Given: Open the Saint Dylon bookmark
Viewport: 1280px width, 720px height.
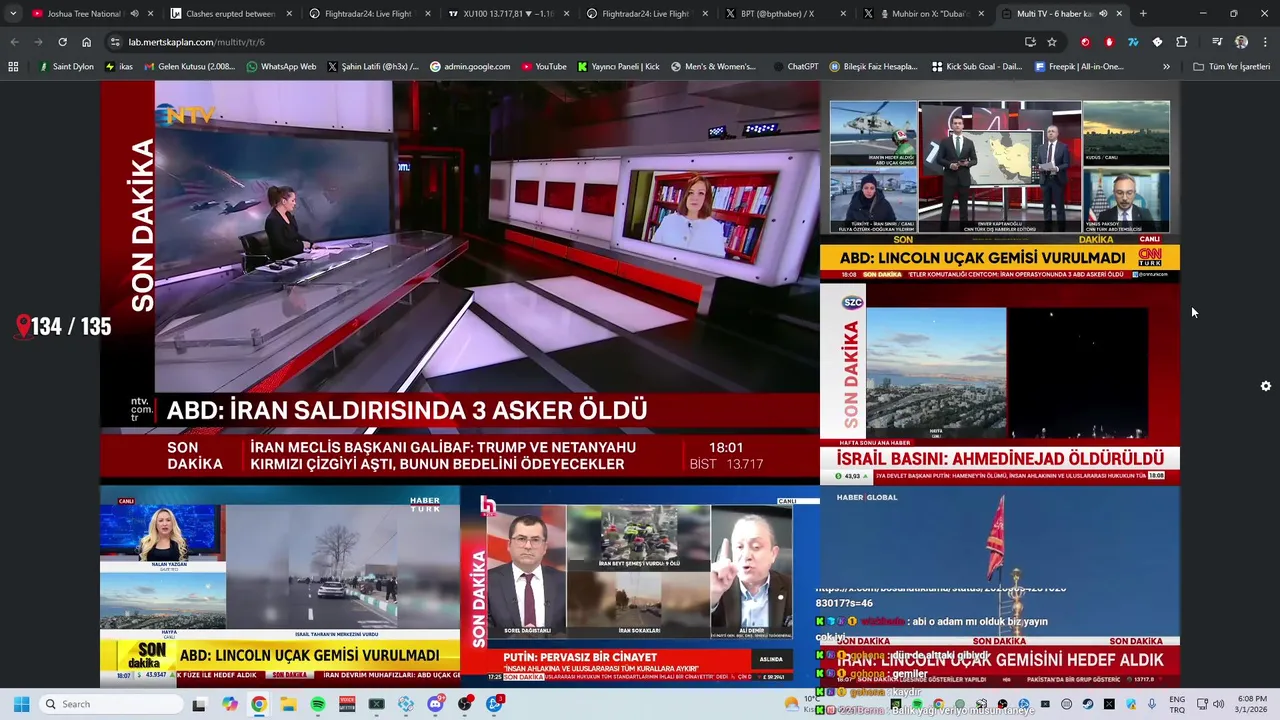Looking at the screenshot, I should coord(66,67).
